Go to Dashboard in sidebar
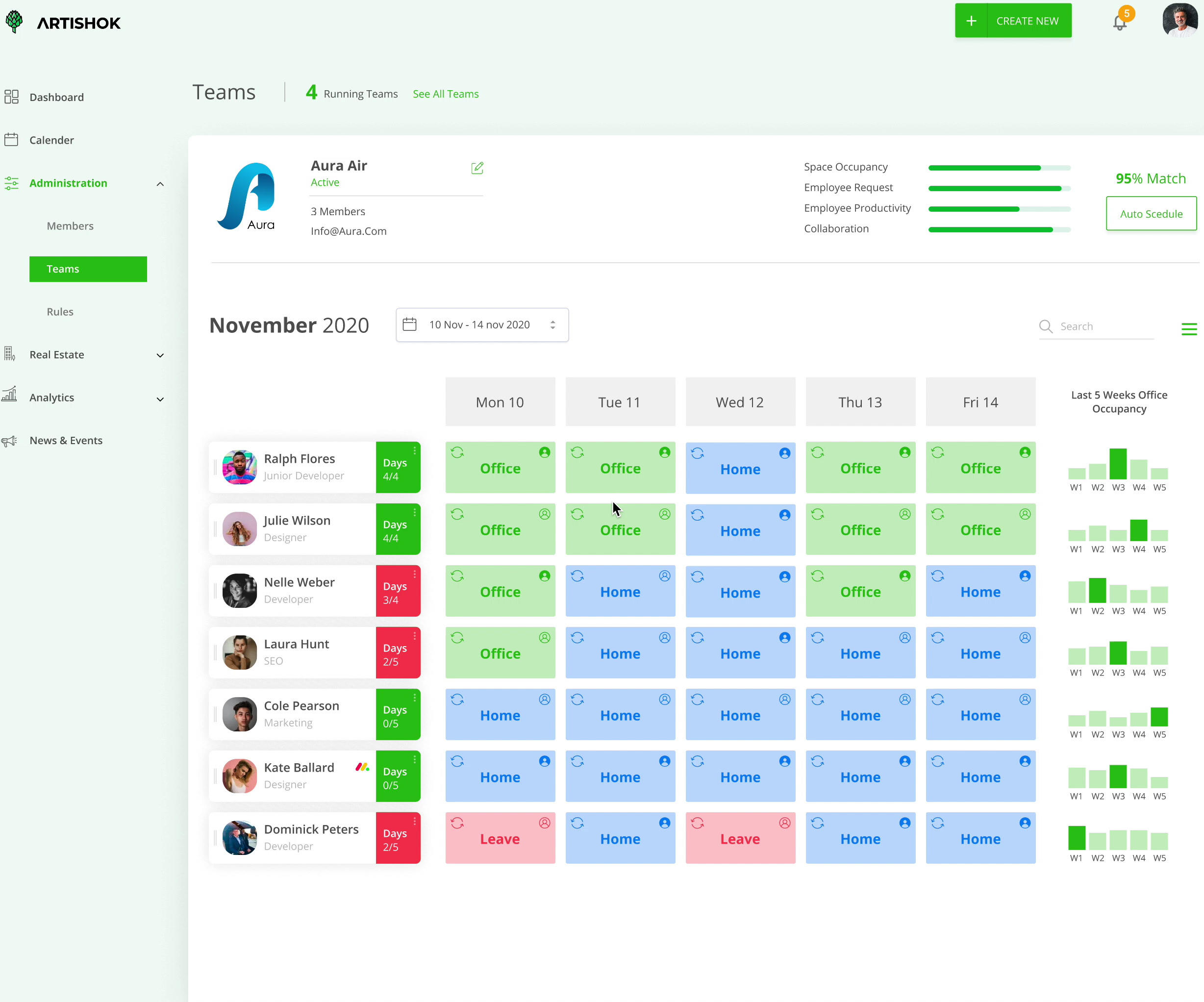The image size is (1204, 1002). pos(57,98)
